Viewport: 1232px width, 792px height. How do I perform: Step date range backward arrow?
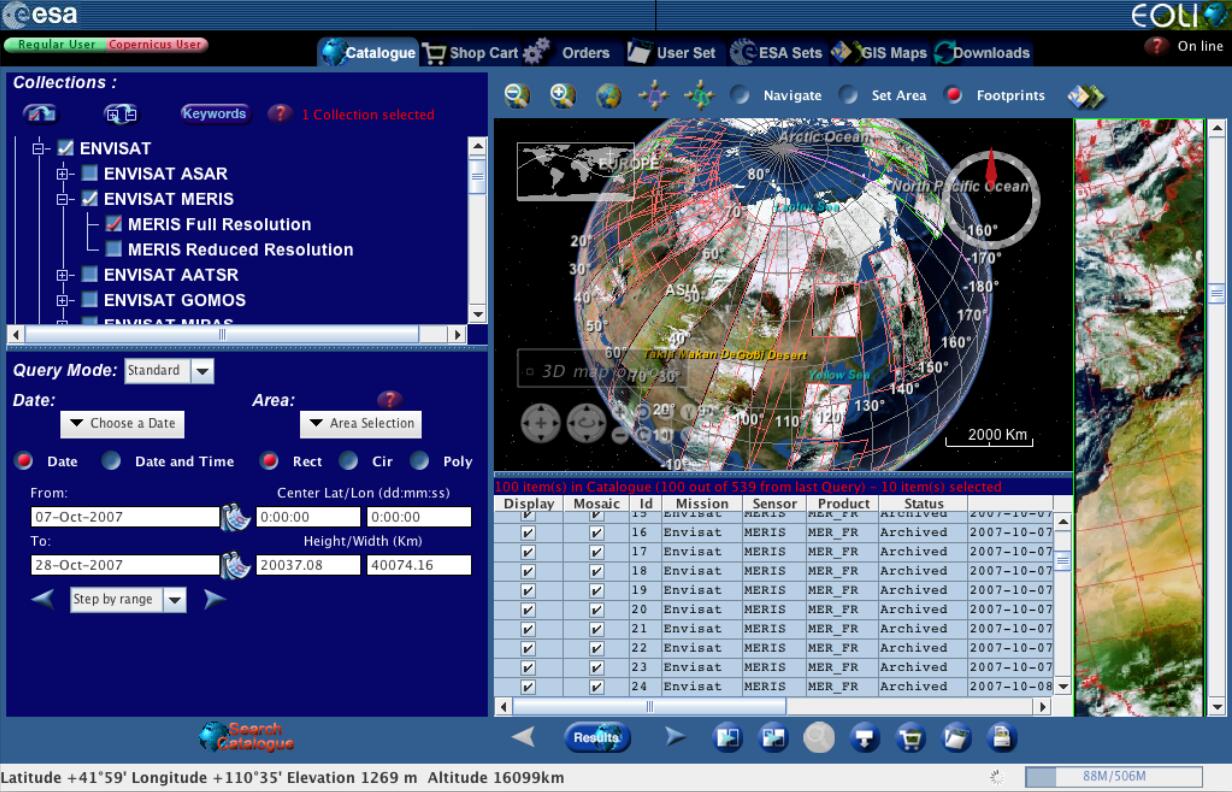coord(43,599)
